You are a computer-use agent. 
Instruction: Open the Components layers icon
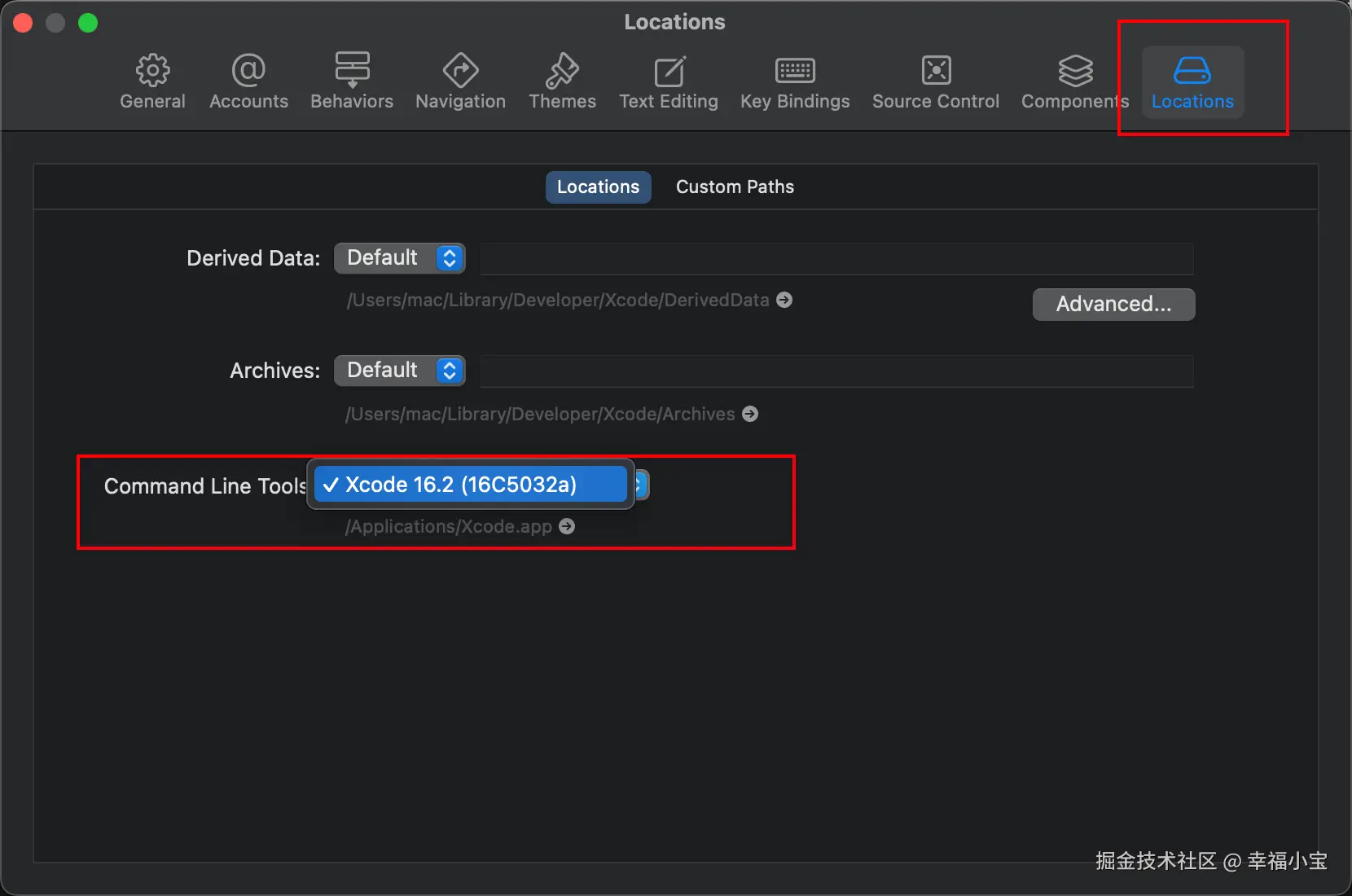(x=1075, y=71)
